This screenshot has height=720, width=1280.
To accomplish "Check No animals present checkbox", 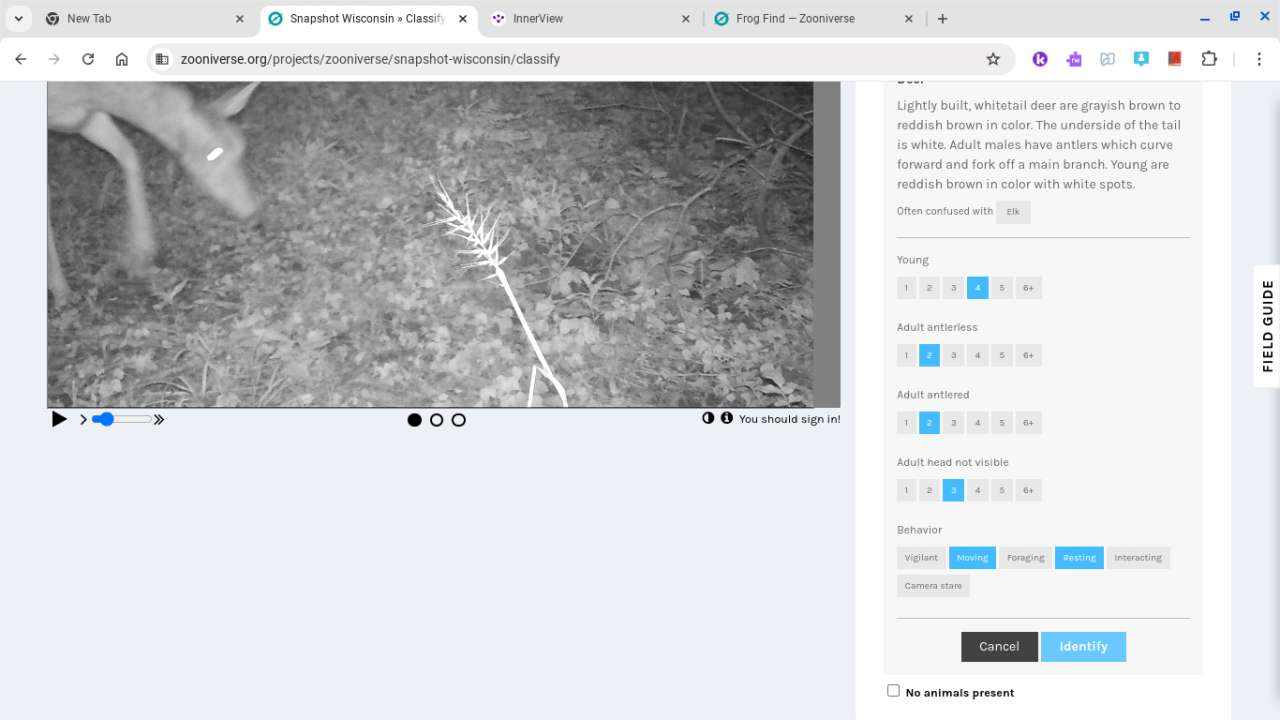I will [893, 691].
